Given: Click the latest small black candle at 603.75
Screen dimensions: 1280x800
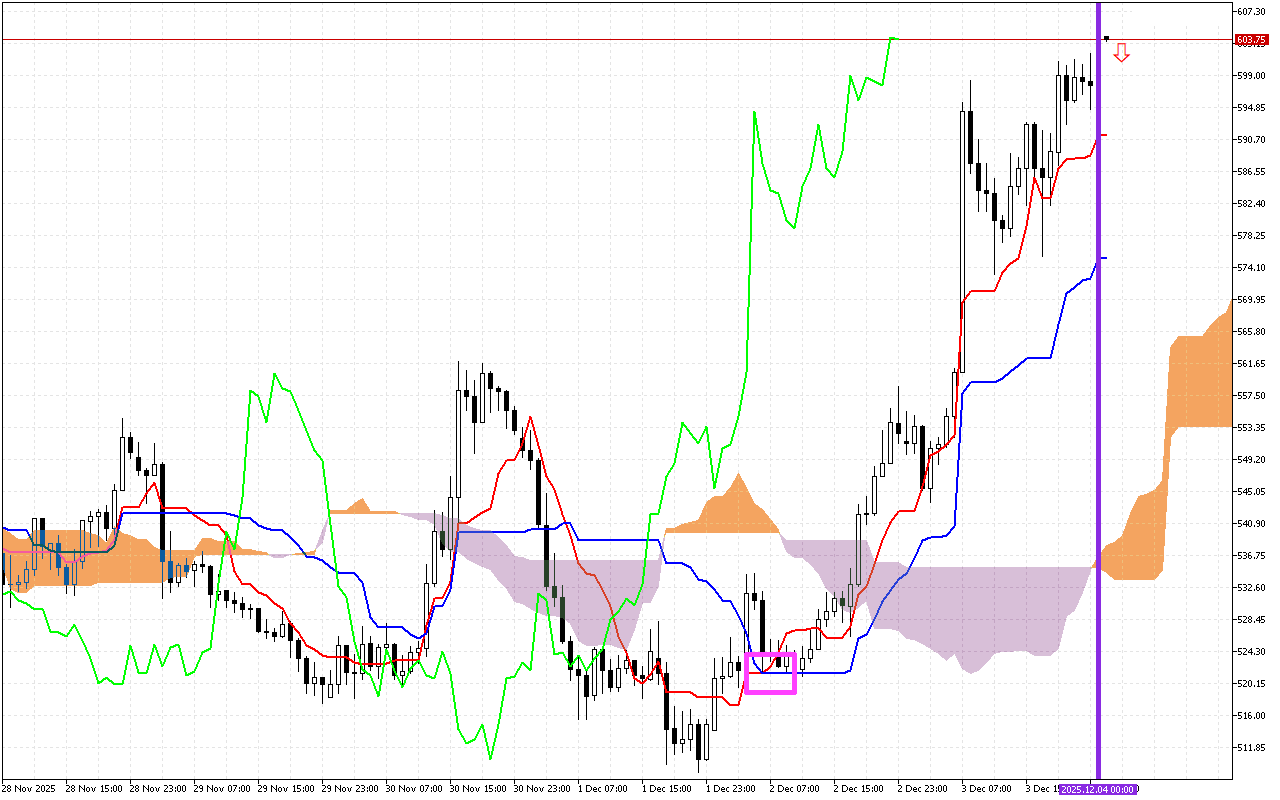Looking at the screenshot, I should point(1107,38).
